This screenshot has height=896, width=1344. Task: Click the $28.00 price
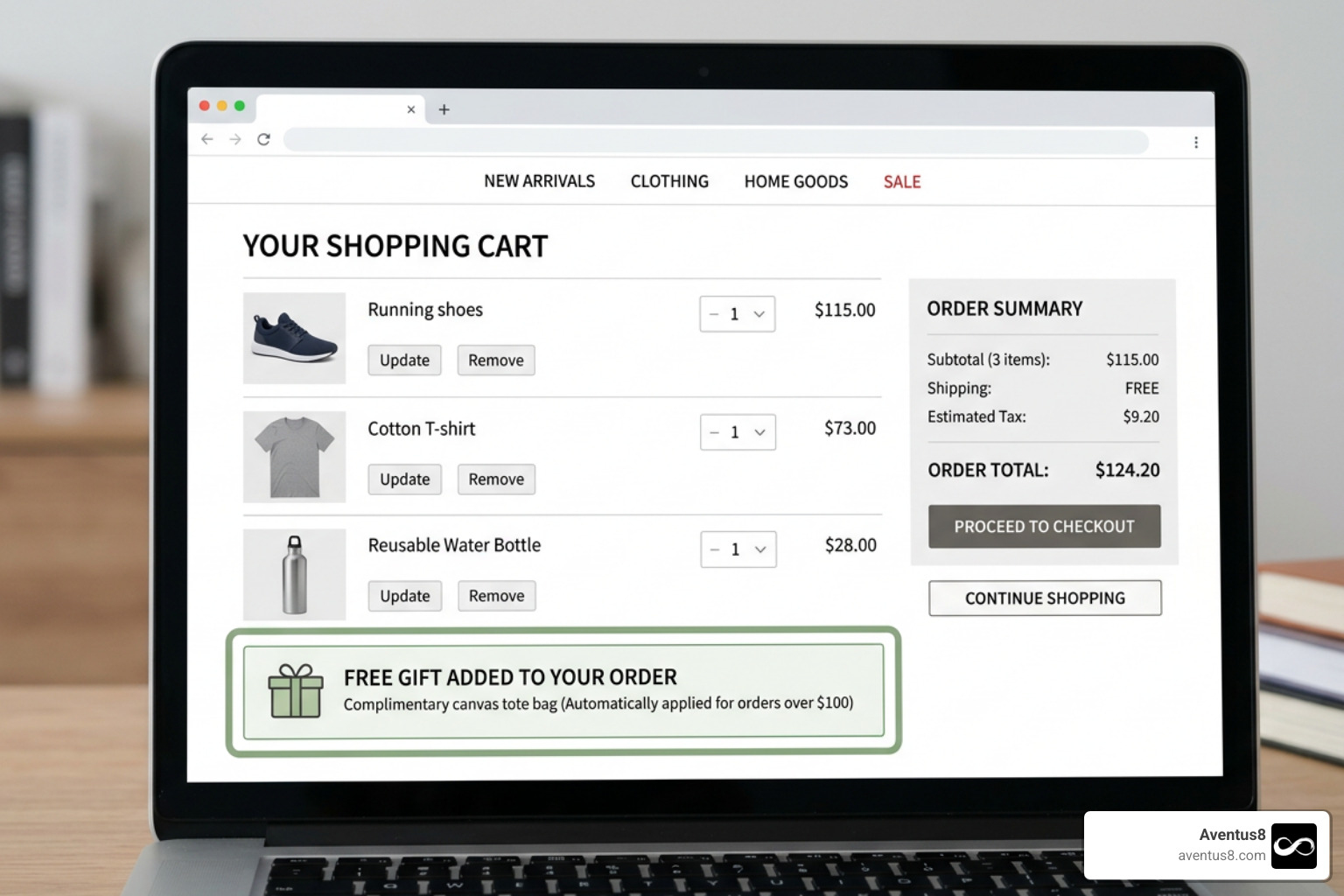click(850, 545)
